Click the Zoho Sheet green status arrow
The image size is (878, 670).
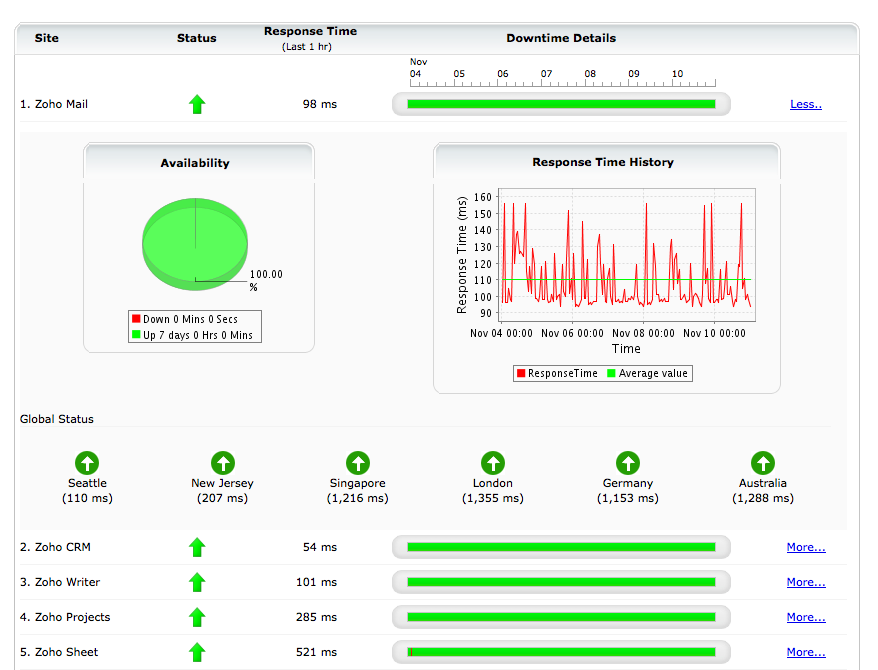[197, 652]
